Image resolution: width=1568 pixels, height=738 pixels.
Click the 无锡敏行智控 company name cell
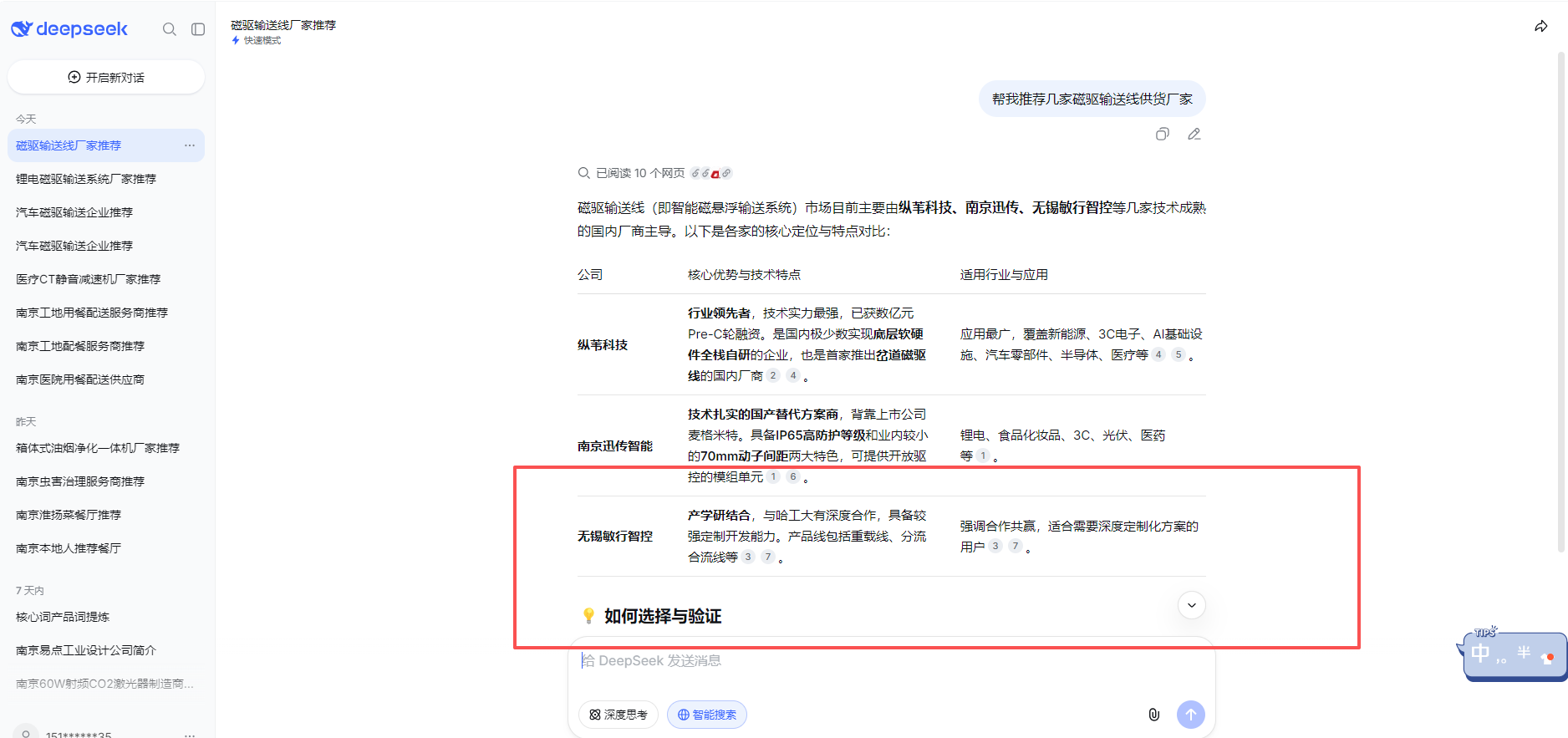coord(615,536)
